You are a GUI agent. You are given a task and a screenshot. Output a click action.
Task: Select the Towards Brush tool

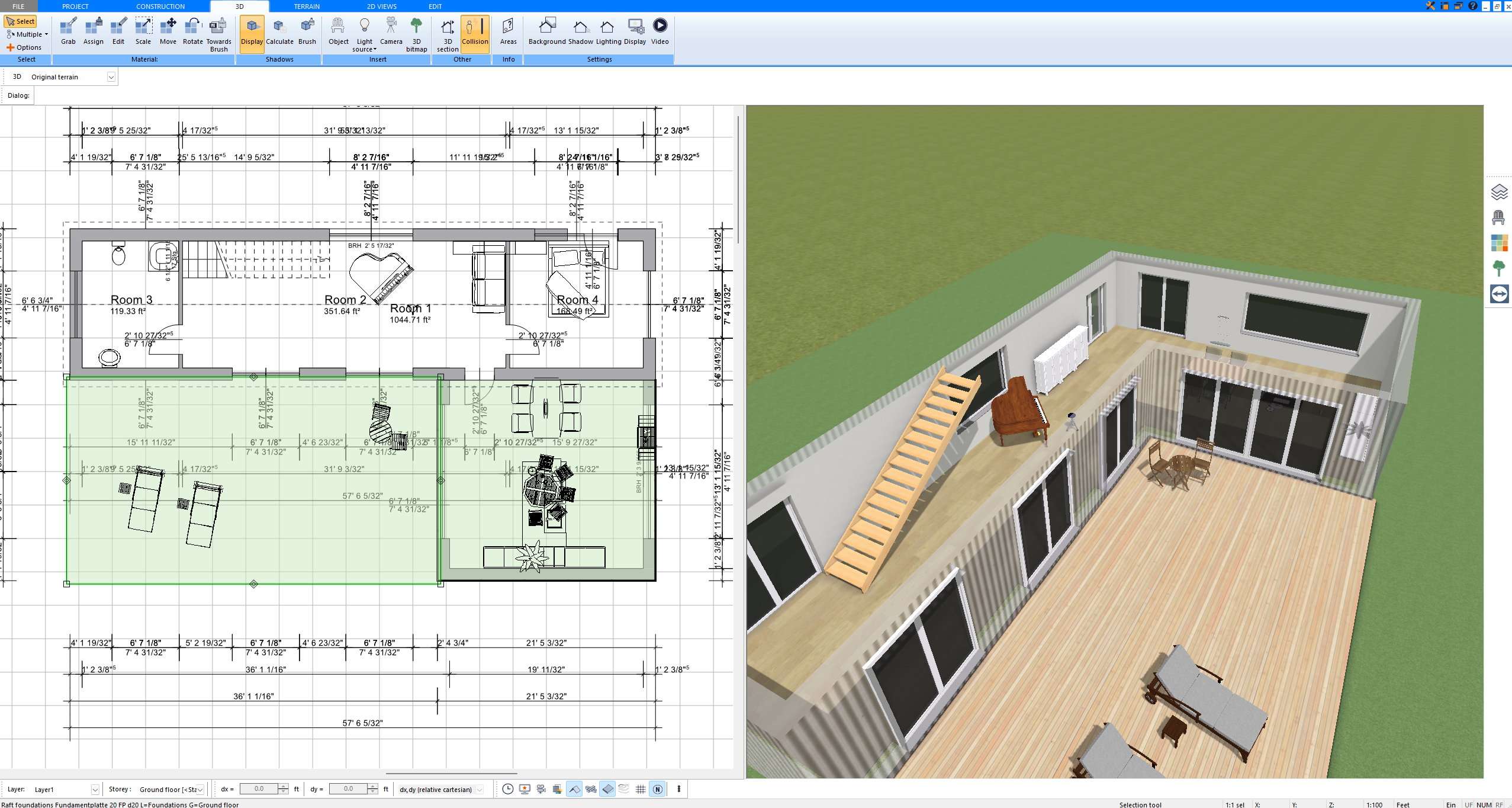(218, 35)
